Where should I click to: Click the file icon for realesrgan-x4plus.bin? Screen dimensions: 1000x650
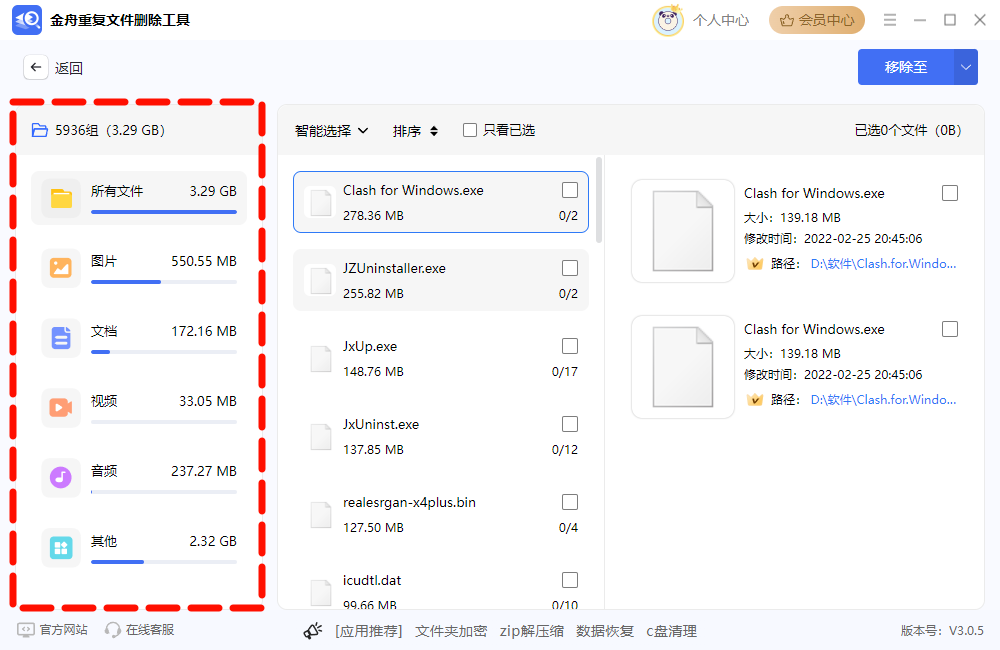pyautogui.click(x=321, y=515)
